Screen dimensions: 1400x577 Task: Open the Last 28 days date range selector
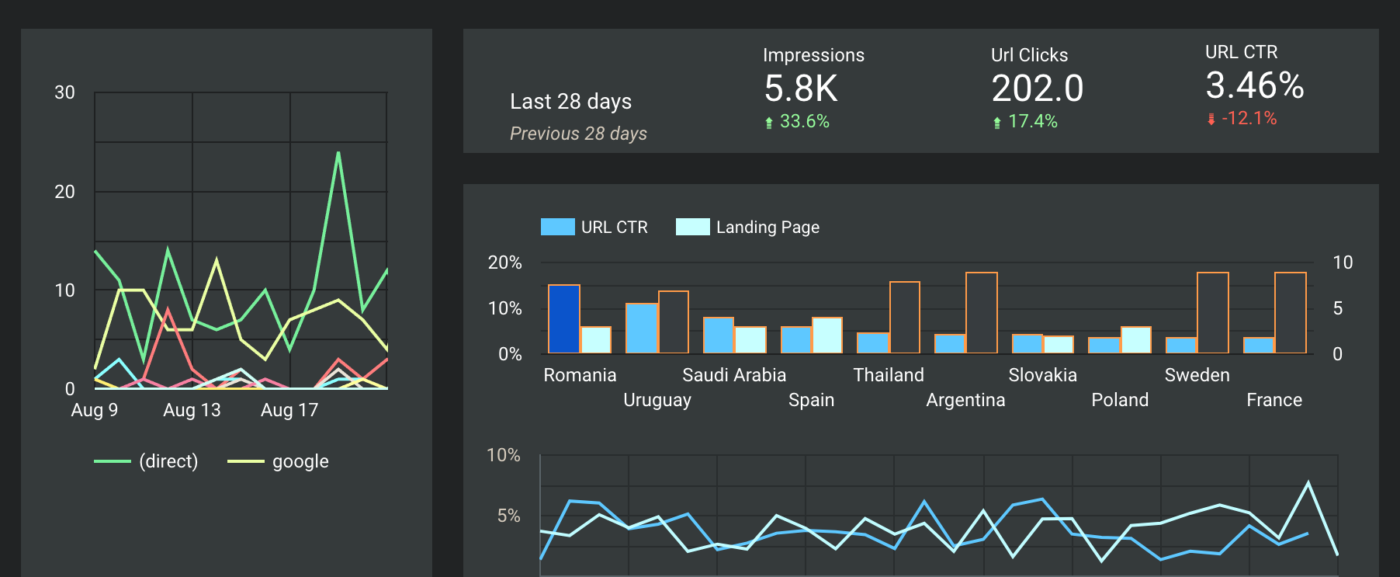570,101
